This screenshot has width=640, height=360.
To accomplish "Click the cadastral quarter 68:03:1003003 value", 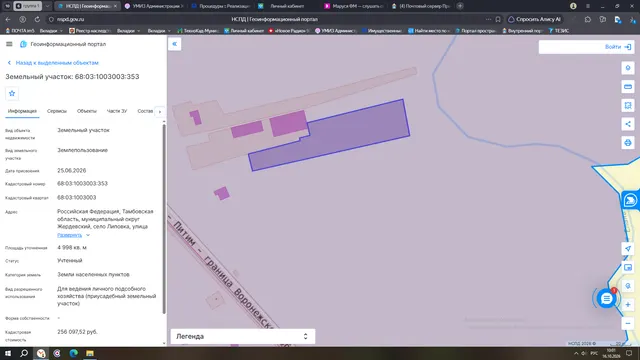I will [77, 198].
